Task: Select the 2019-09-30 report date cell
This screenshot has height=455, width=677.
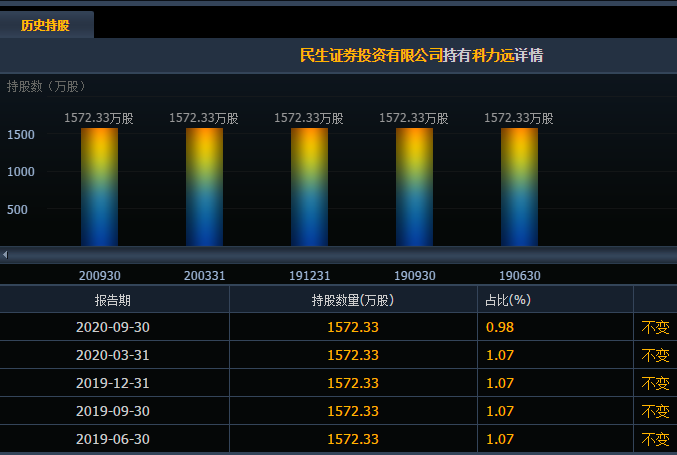Action: (x=113, y=411)
